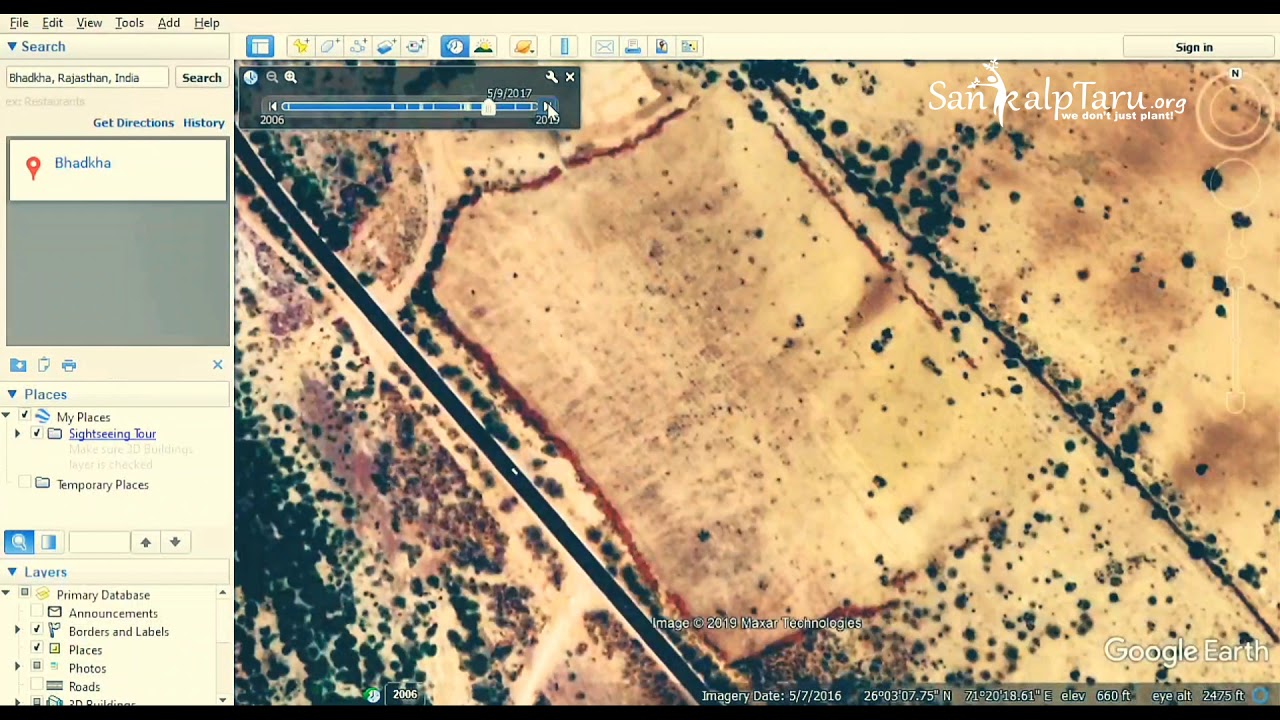Uncheck the Sightseeing Tour checkbox
Viewport: 1280px width, 720px height.
tap(37, 434)
